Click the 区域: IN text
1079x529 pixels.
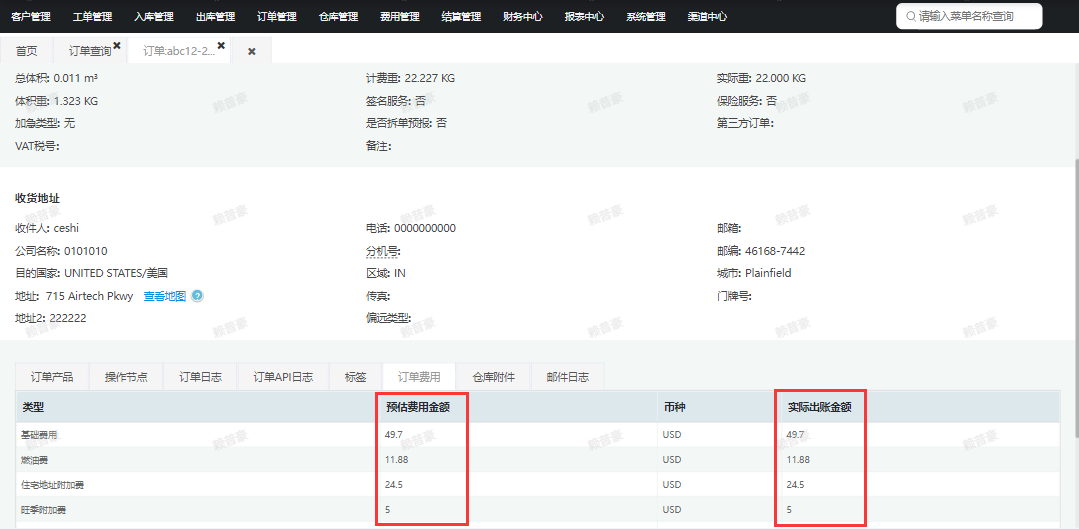tap(386, 273)
